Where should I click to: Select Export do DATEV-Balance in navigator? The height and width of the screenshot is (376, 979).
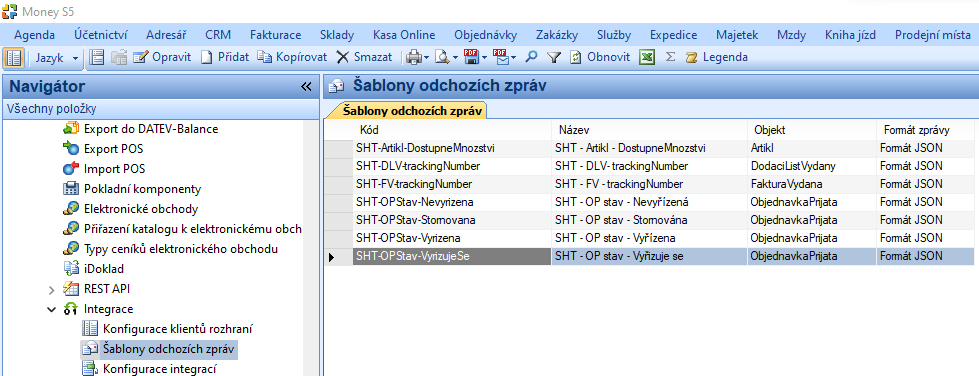(x=151, y=129)
